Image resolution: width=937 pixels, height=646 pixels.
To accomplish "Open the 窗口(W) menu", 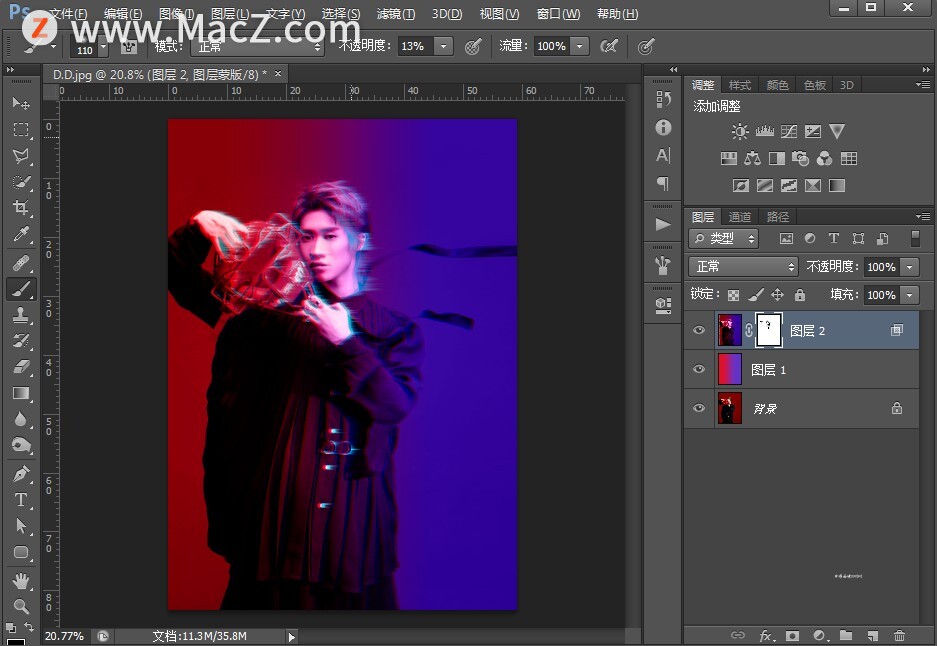I will point(558,13).
